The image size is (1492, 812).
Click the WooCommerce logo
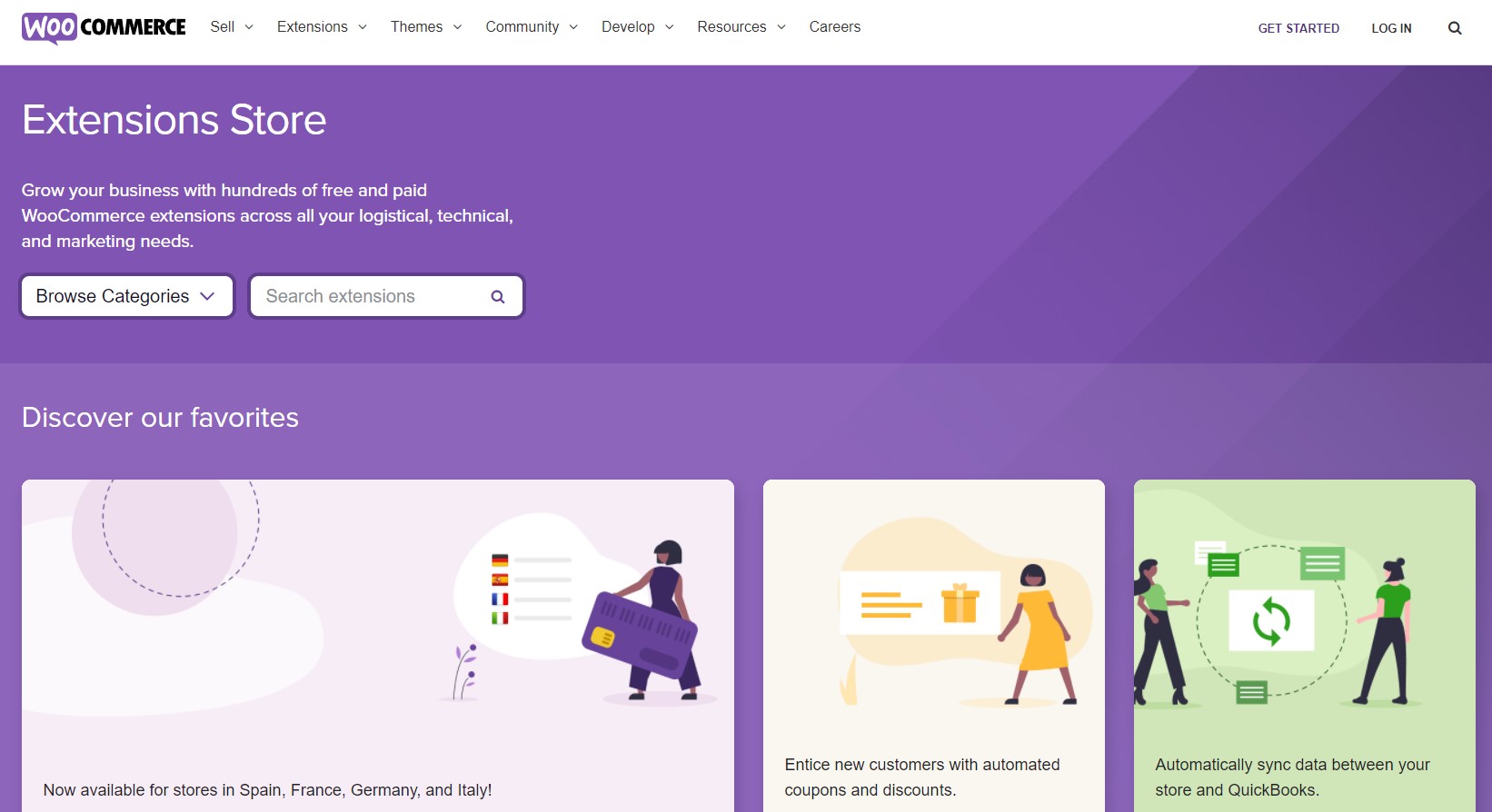[x=104, y=28]
